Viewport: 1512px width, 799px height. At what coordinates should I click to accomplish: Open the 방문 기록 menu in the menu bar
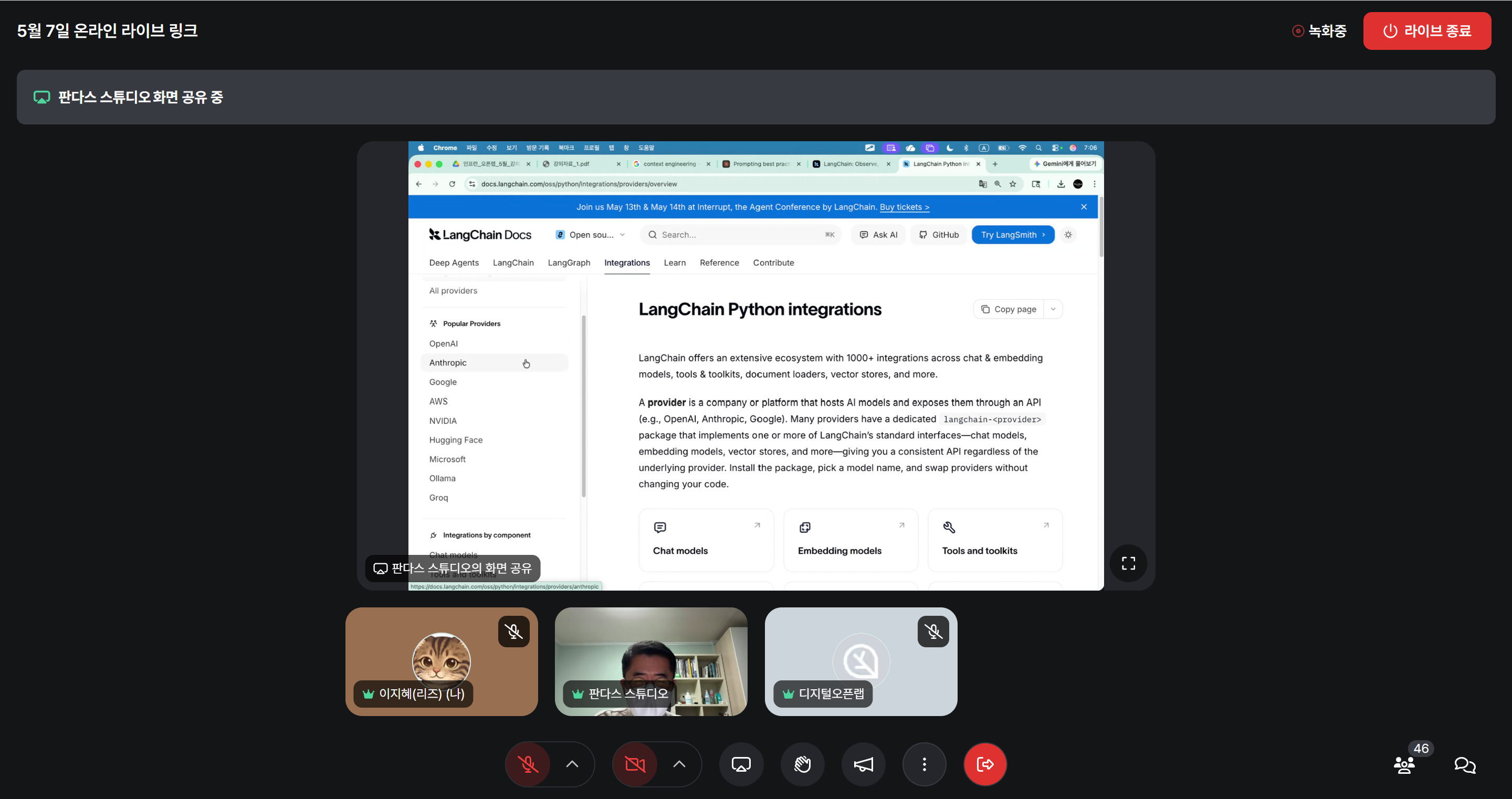(x=537, y=148)
